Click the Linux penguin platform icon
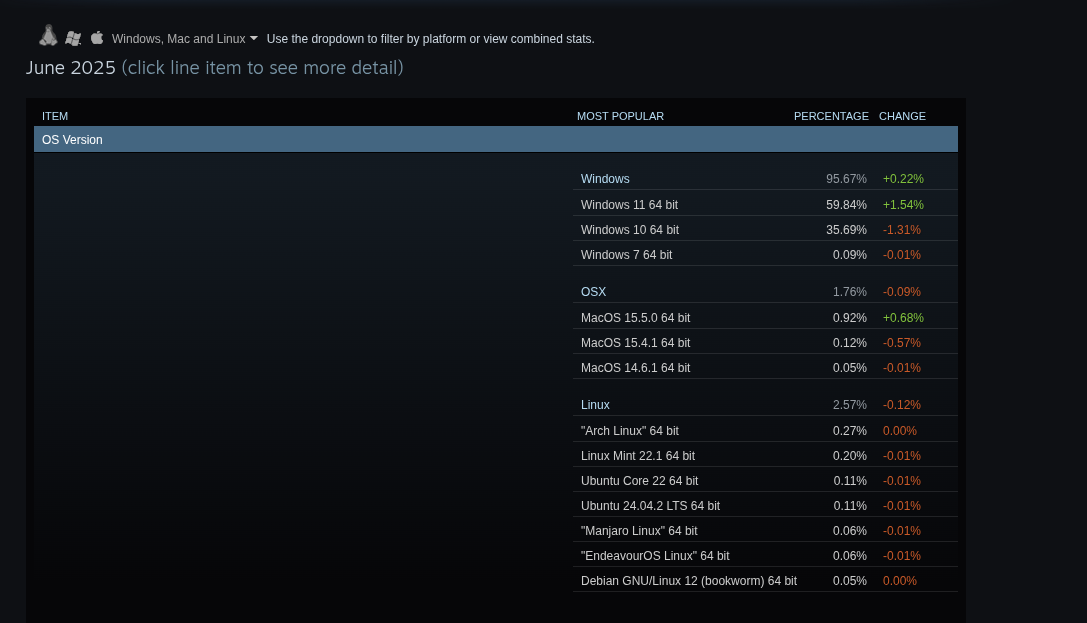Image resolution: width=1087 pixels, height=623 pixels. pyautogui.click(x=48, y=36)
